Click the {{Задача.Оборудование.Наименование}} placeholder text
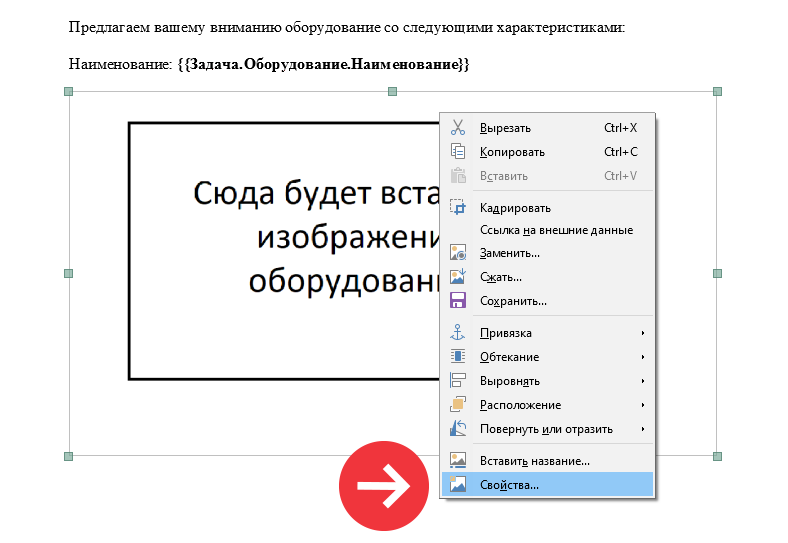 [323, 64]
